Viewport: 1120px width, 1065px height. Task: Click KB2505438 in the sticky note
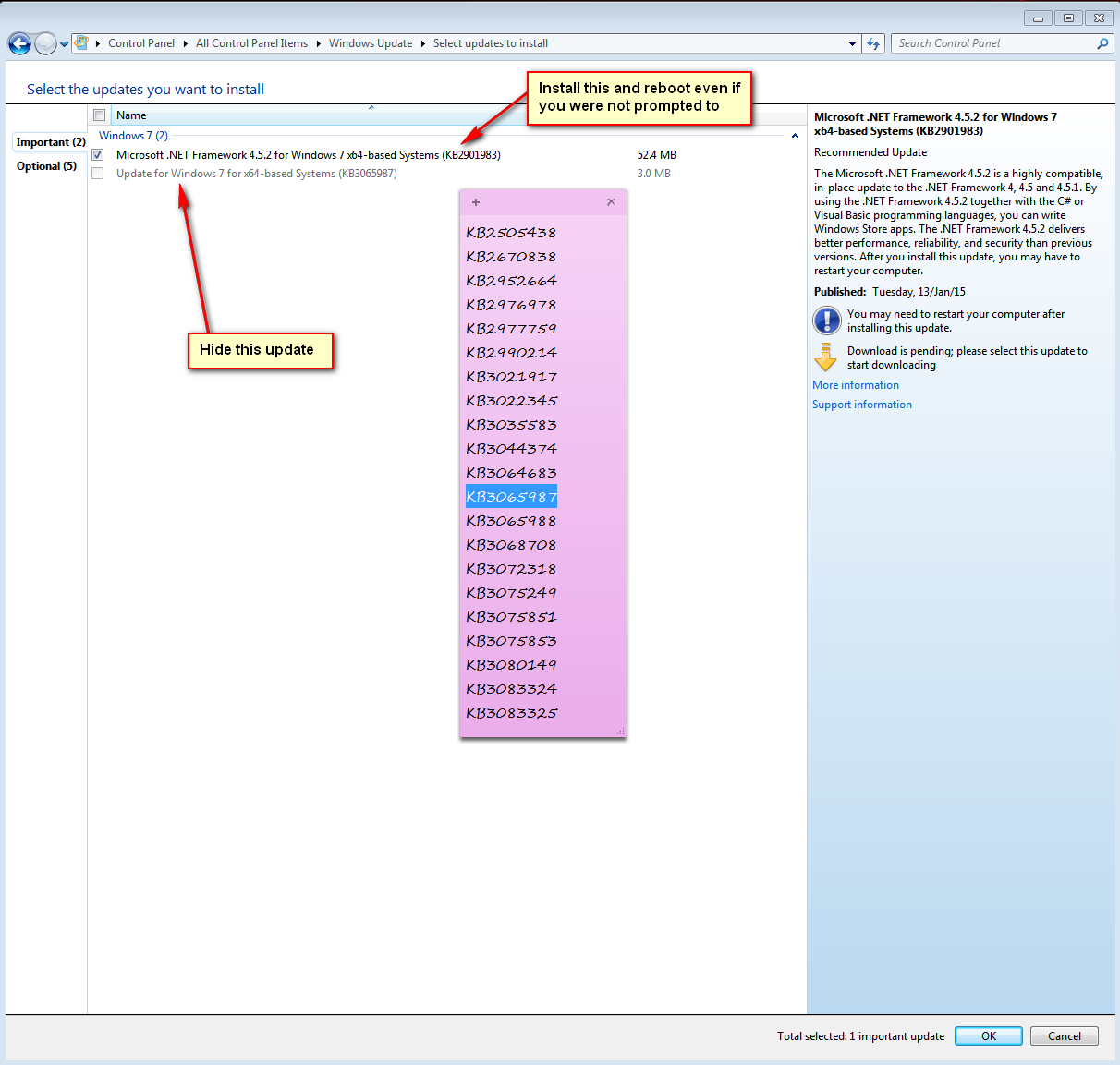click(x=511, y=233)
